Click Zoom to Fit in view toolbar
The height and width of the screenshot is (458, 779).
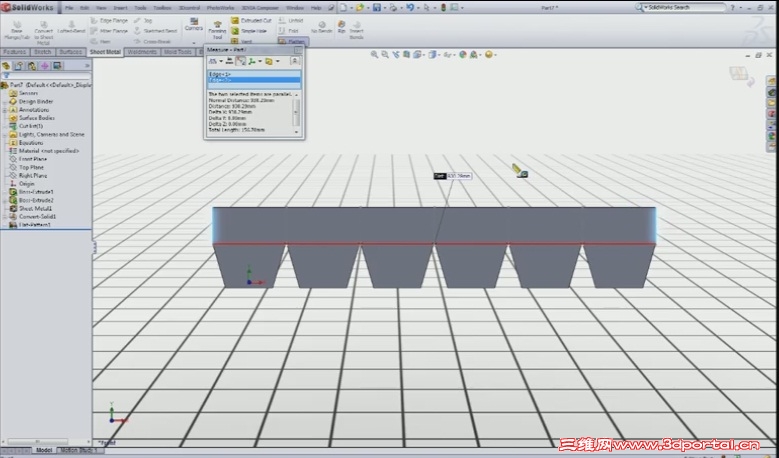(x=374, y=55)
